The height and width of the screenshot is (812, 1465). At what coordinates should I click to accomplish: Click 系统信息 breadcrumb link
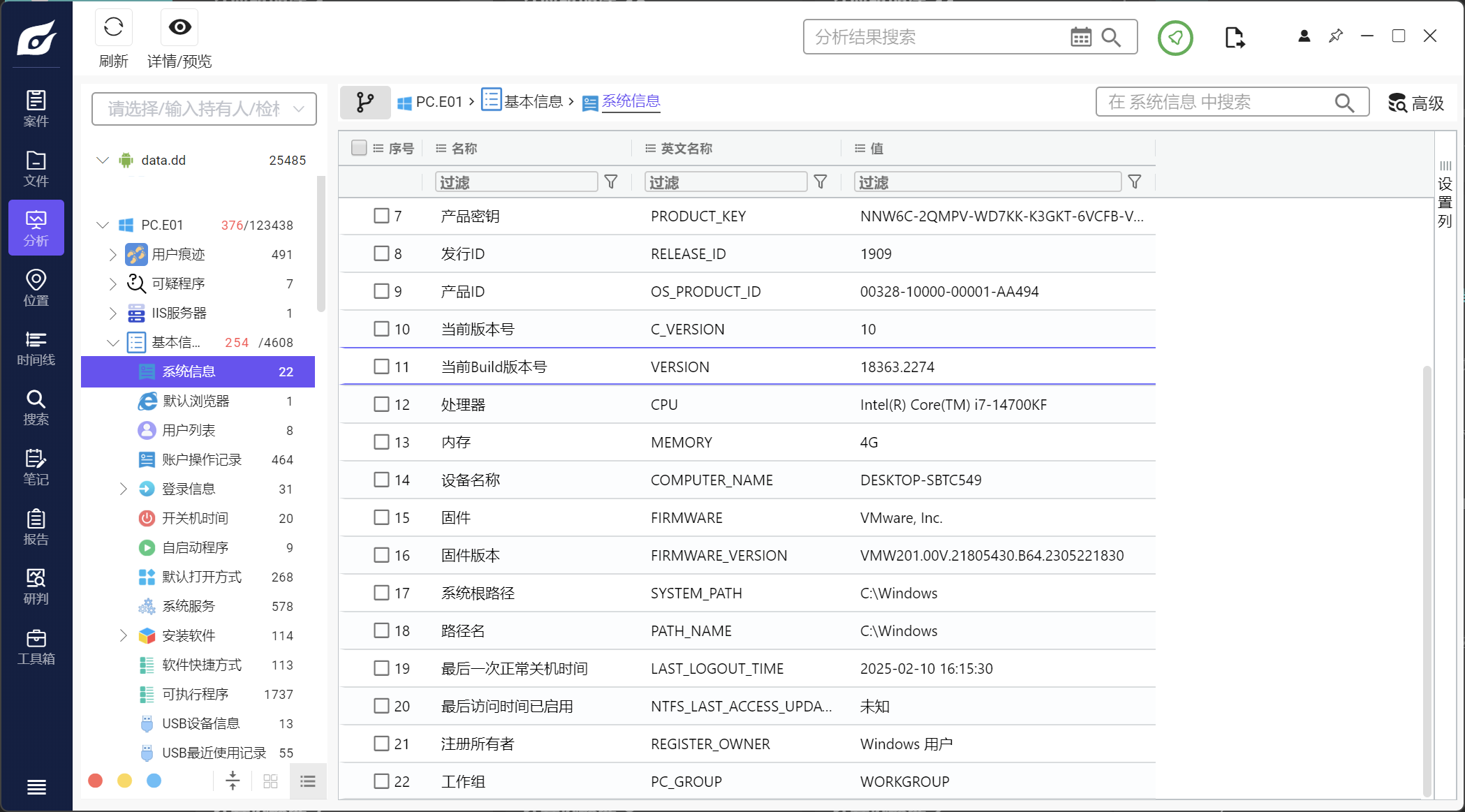631,102
